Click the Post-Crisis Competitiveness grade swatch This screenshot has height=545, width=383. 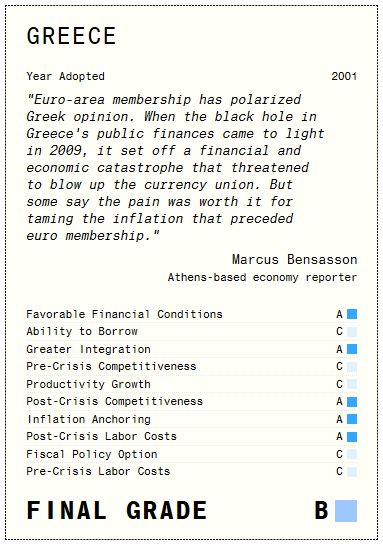click(x=352, y=401)
